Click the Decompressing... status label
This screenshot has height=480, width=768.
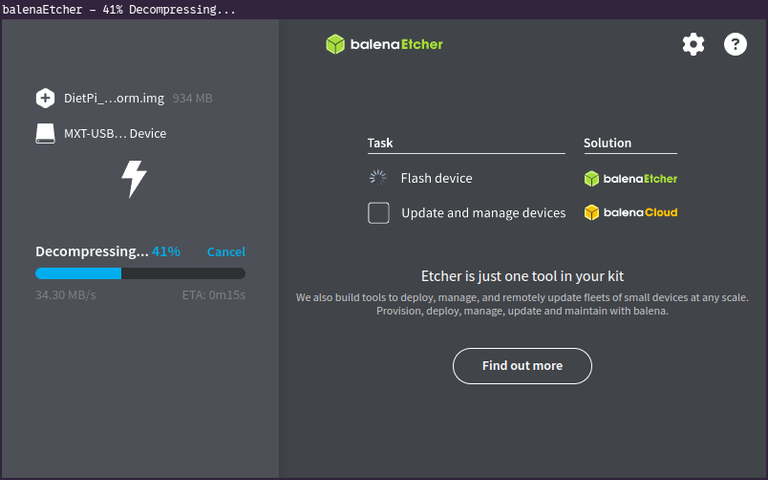(x=92, y=252)
